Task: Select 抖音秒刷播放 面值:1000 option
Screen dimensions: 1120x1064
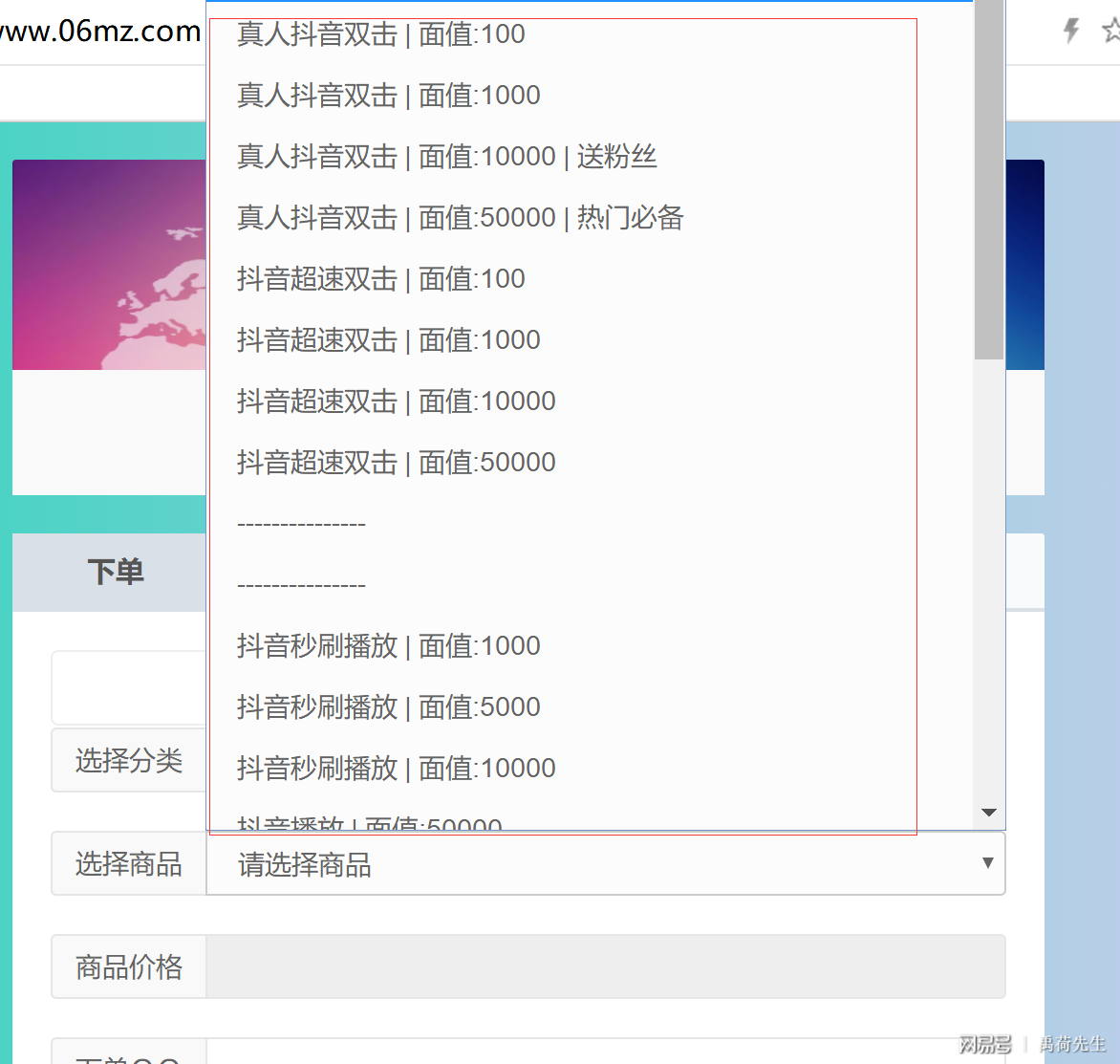Action: tap(387, 645)
